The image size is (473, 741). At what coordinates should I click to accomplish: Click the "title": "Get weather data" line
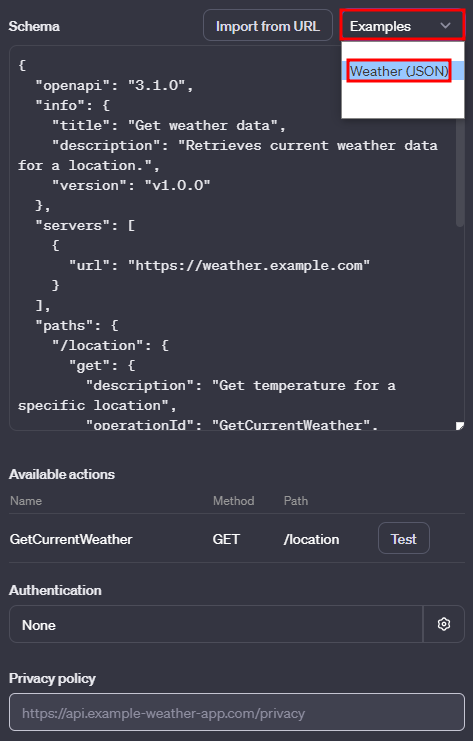[169, 126]
